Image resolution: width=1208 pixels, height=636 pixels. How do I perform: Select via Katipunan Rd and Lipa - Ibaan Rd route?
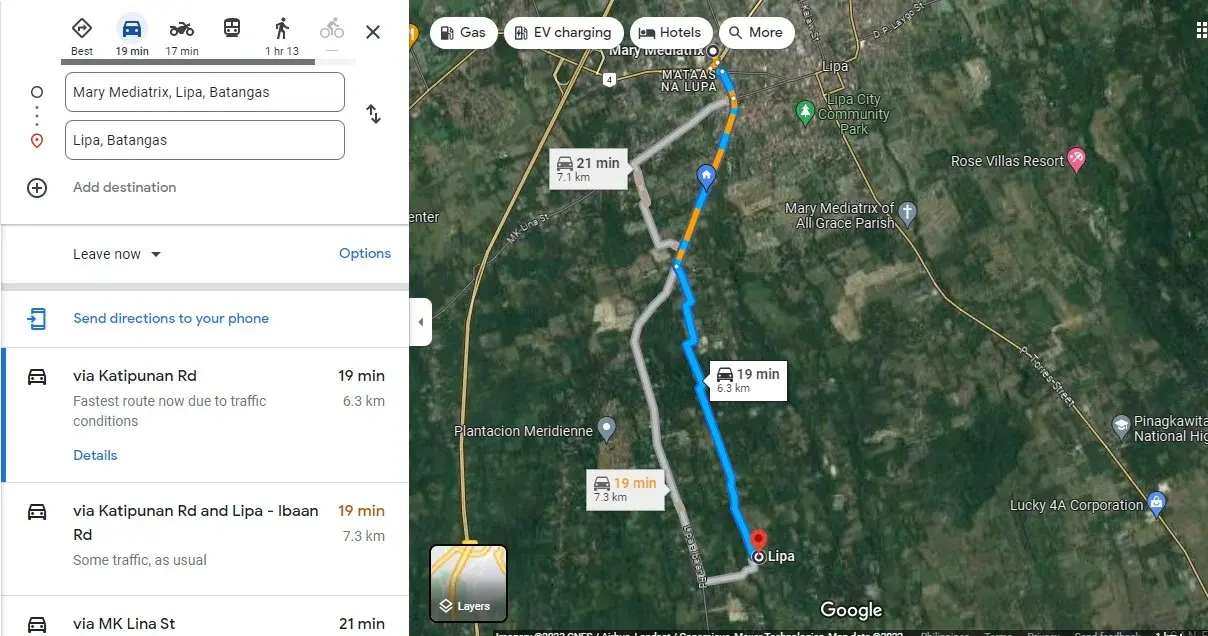coord(205,539)
